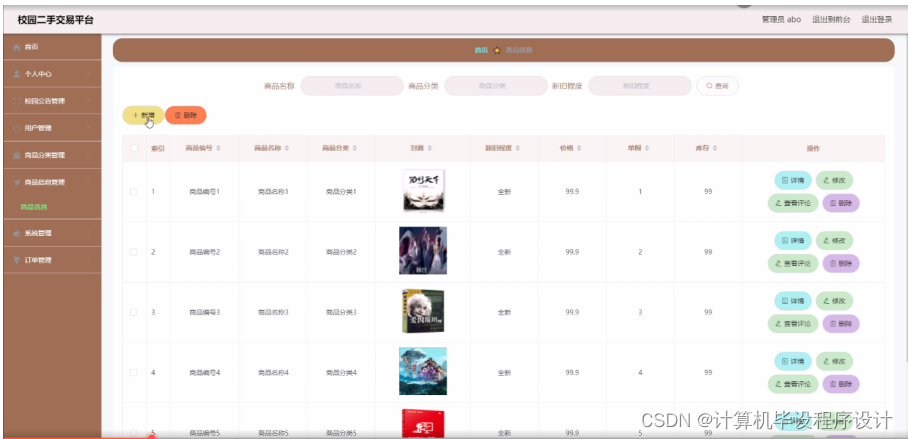Click 查看评论 for 商品名称4
Image resolution: width=908 pixels, height=439 pixels.
coord(793,384)
